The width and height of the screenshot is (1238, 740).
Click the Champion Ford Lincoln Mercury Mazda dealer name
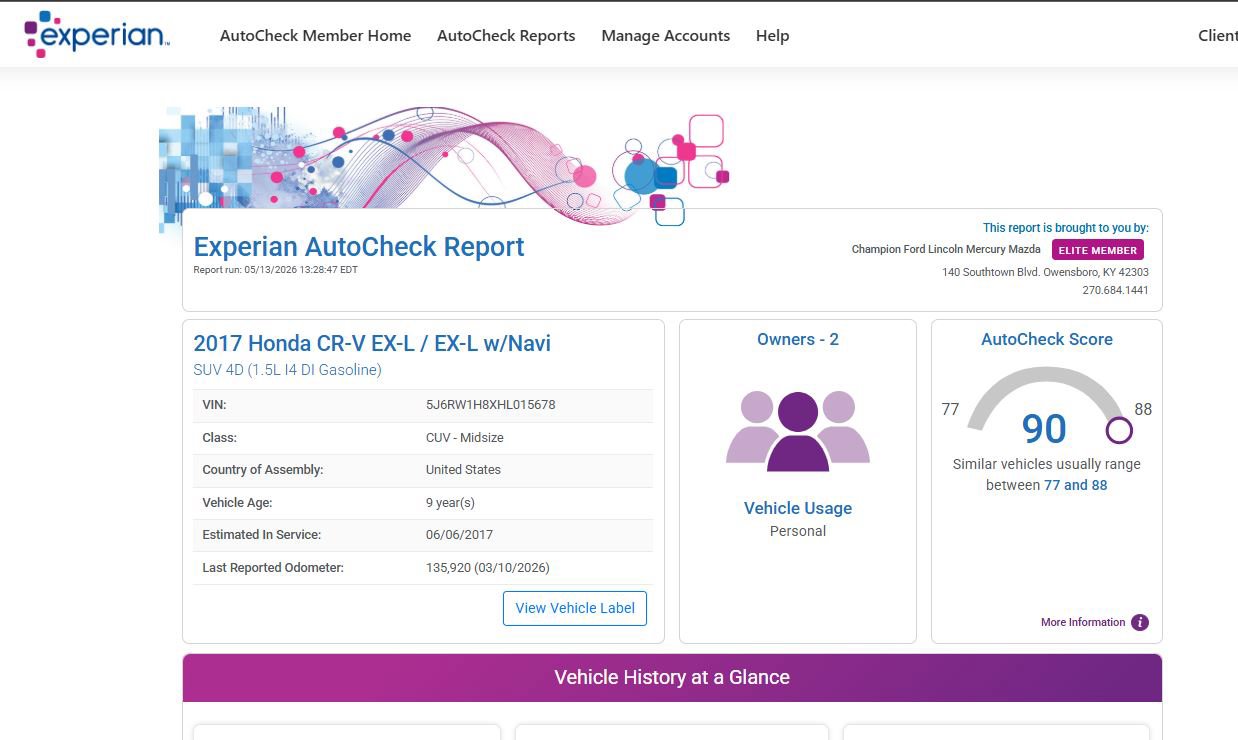pos(946,250)
